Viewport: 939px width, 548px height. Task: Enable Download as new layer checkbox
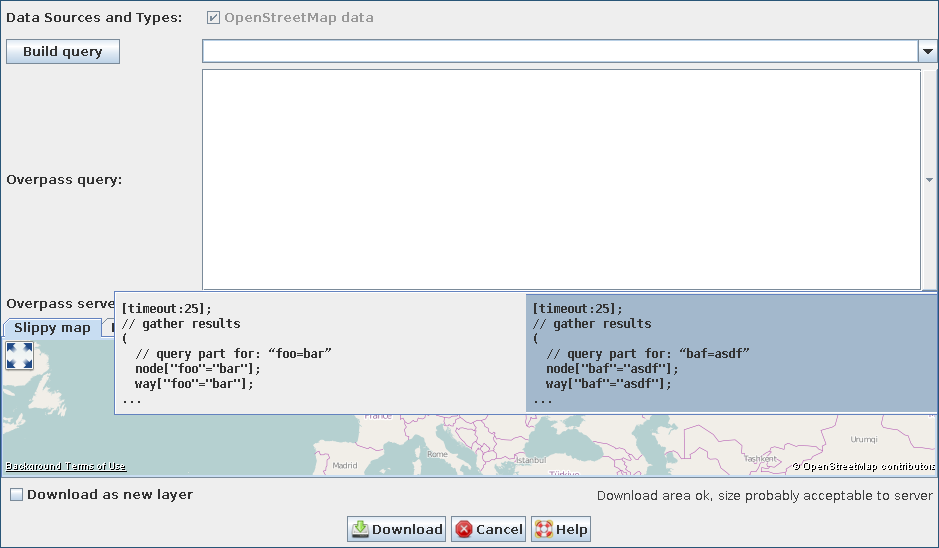(17, 495)
